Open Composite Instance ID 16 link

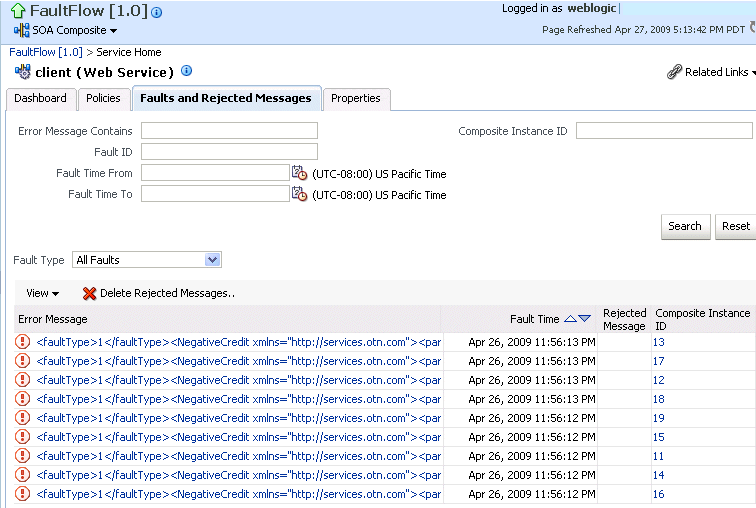click(x=659, y=495)
